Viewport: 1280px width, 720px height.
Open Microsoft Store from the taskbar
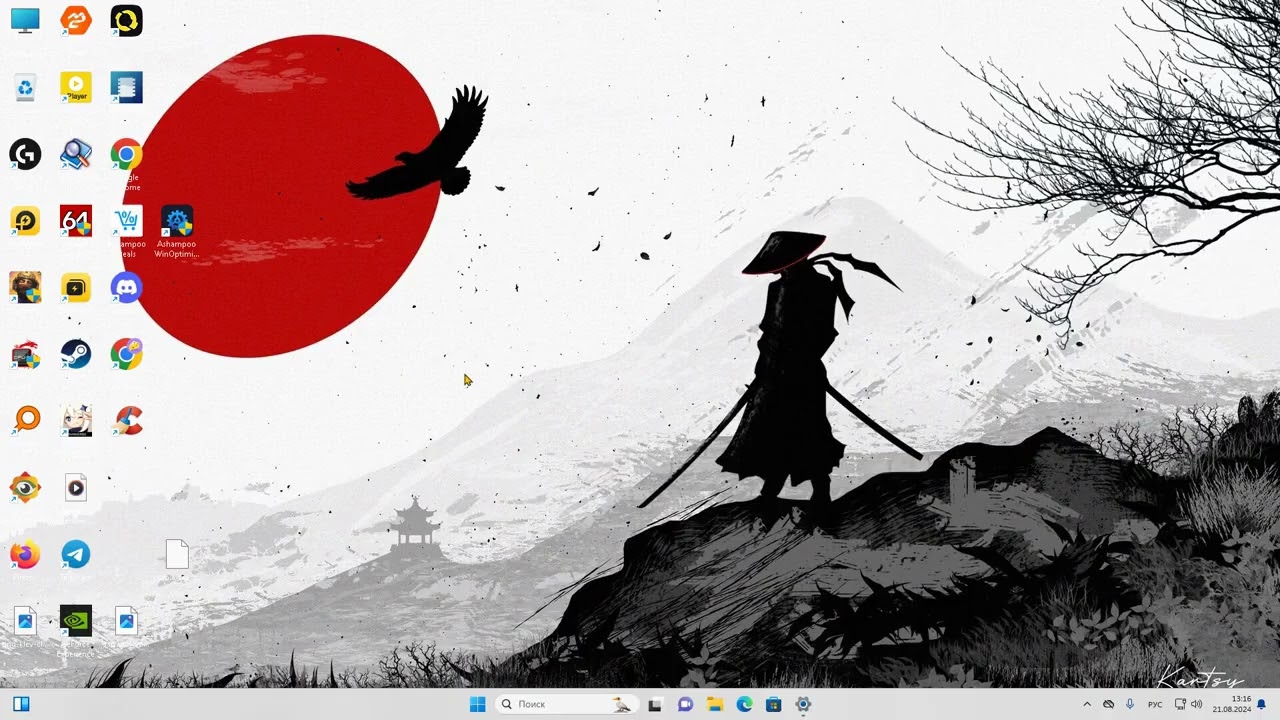tap(773, 704)
